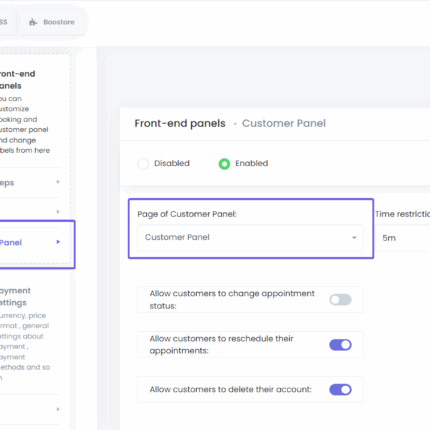Select the Disabled radio option

tap(143, 164)
